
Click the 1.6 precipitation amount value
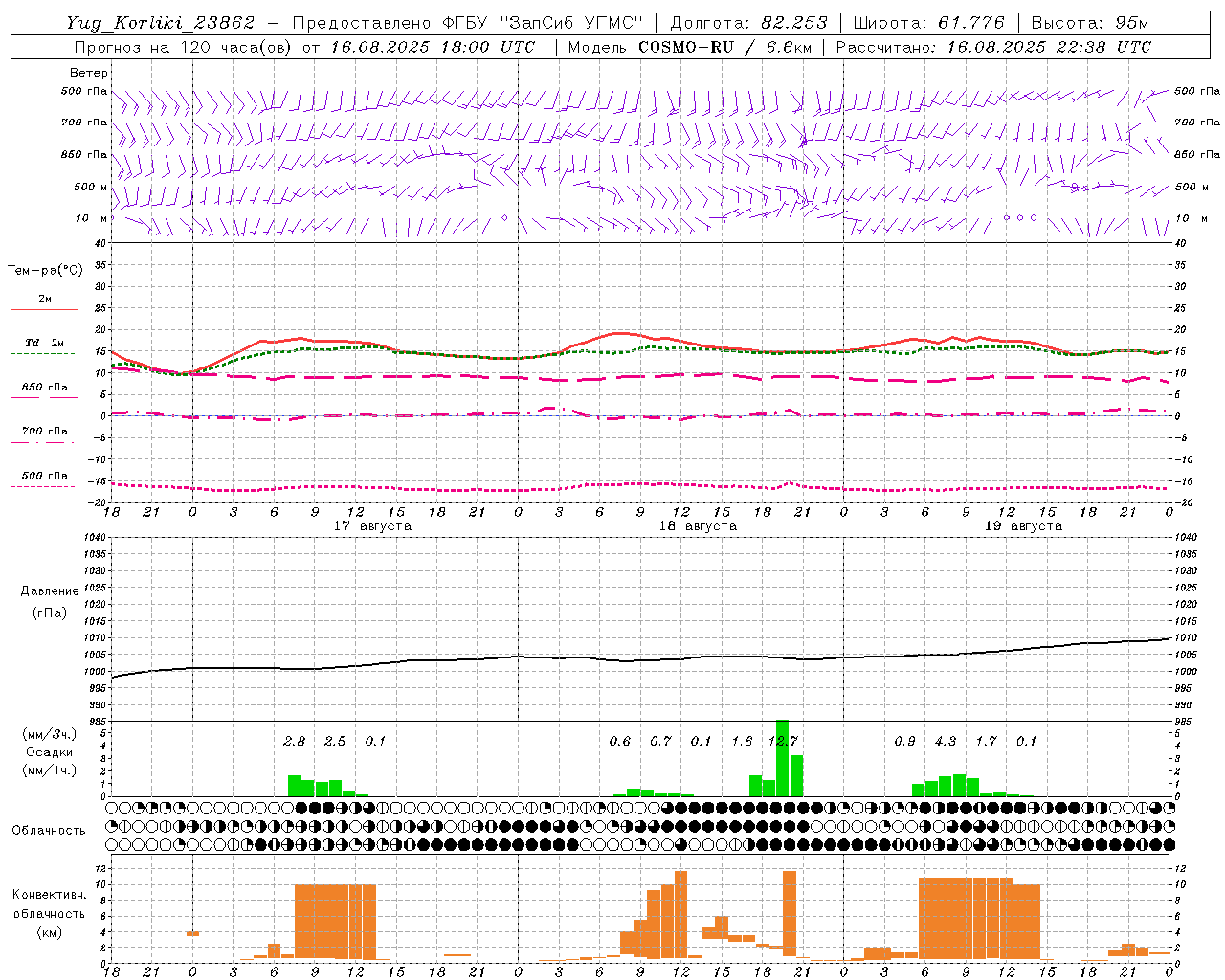point(742,742)
